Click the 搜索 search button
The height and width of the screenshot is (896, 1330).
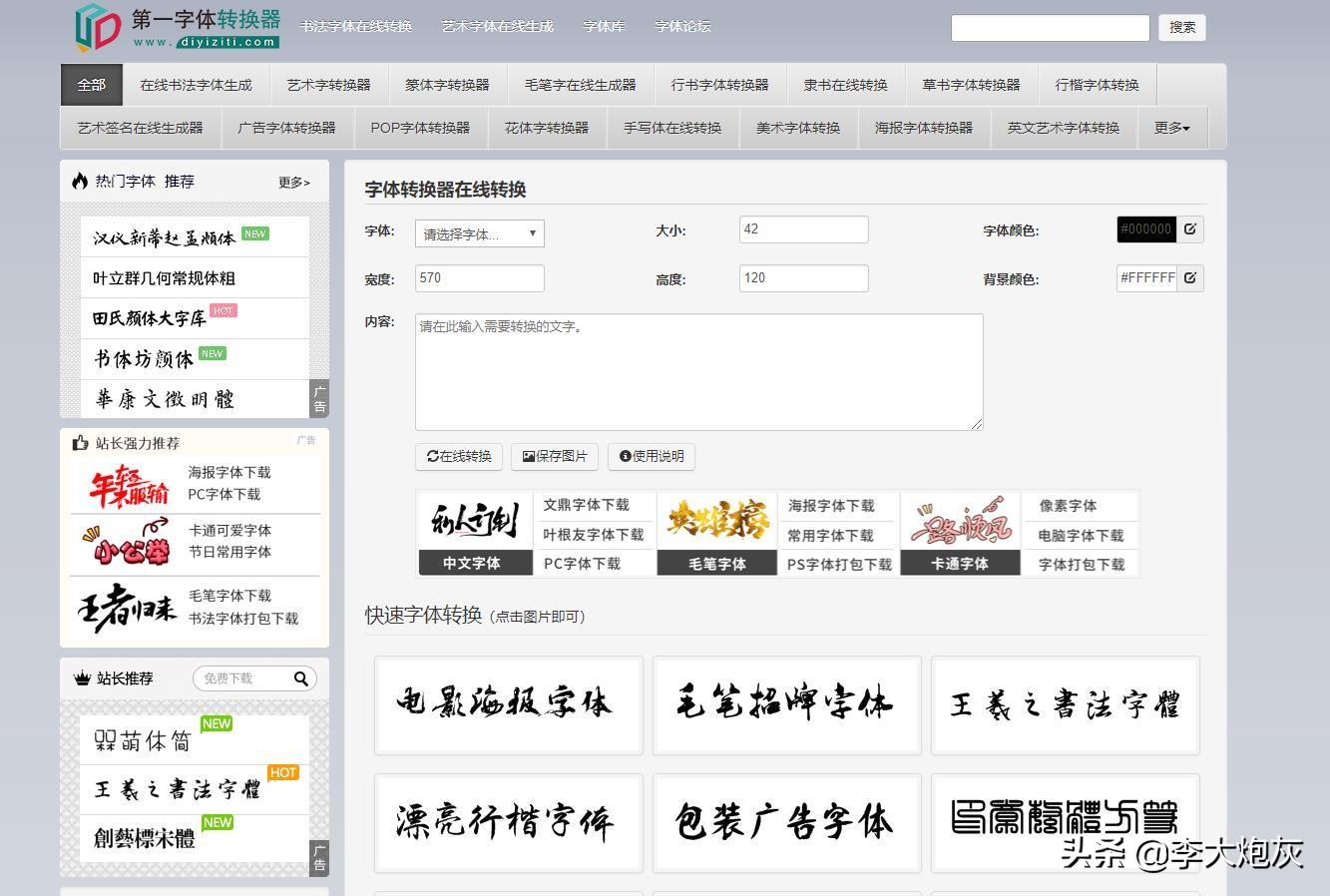[1182, 28]
